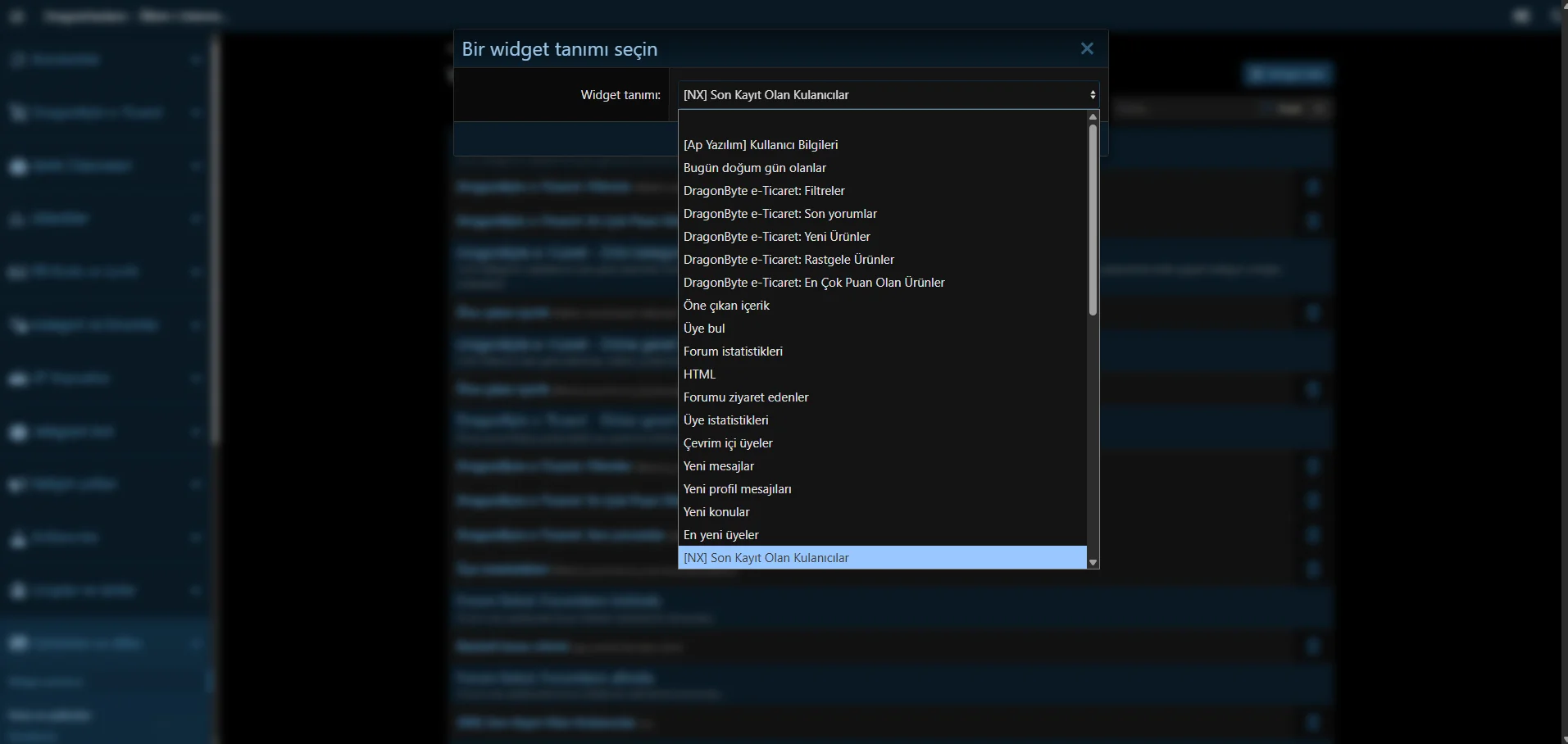The width and height of the screenshot is (1568, 744).
Task: Select 'Çevrim içi üyeler' widget
Action: [x=728, y=443]
